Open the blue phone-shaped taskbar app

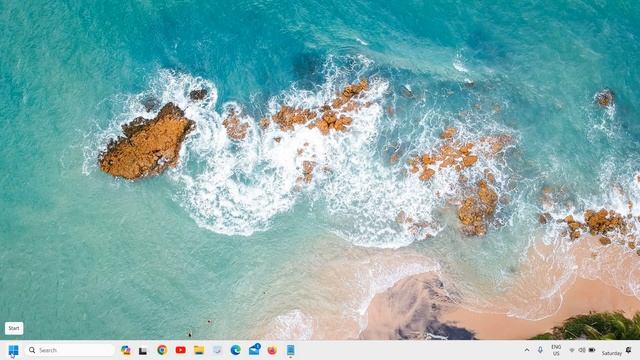291,350
